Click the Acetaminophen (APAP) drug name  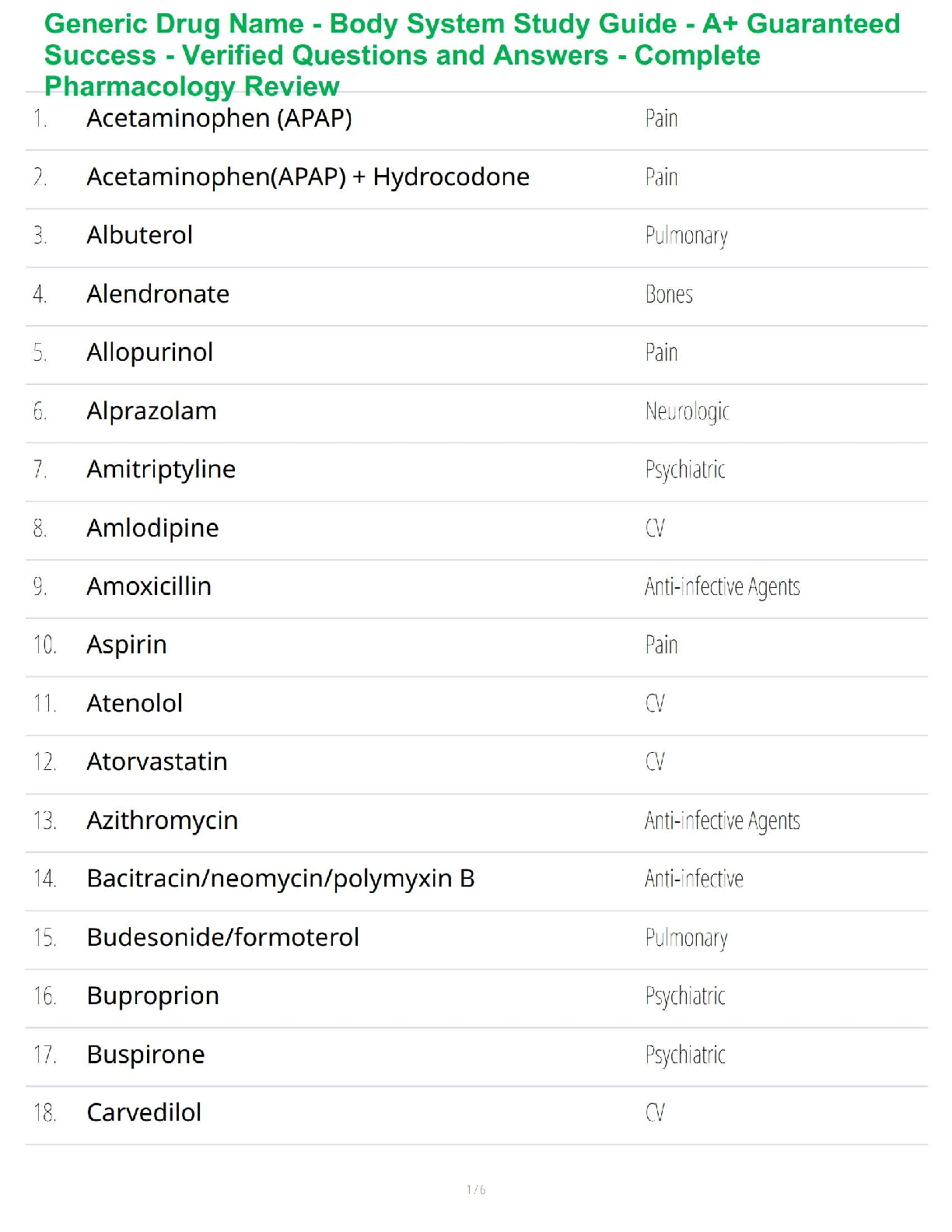219,118
